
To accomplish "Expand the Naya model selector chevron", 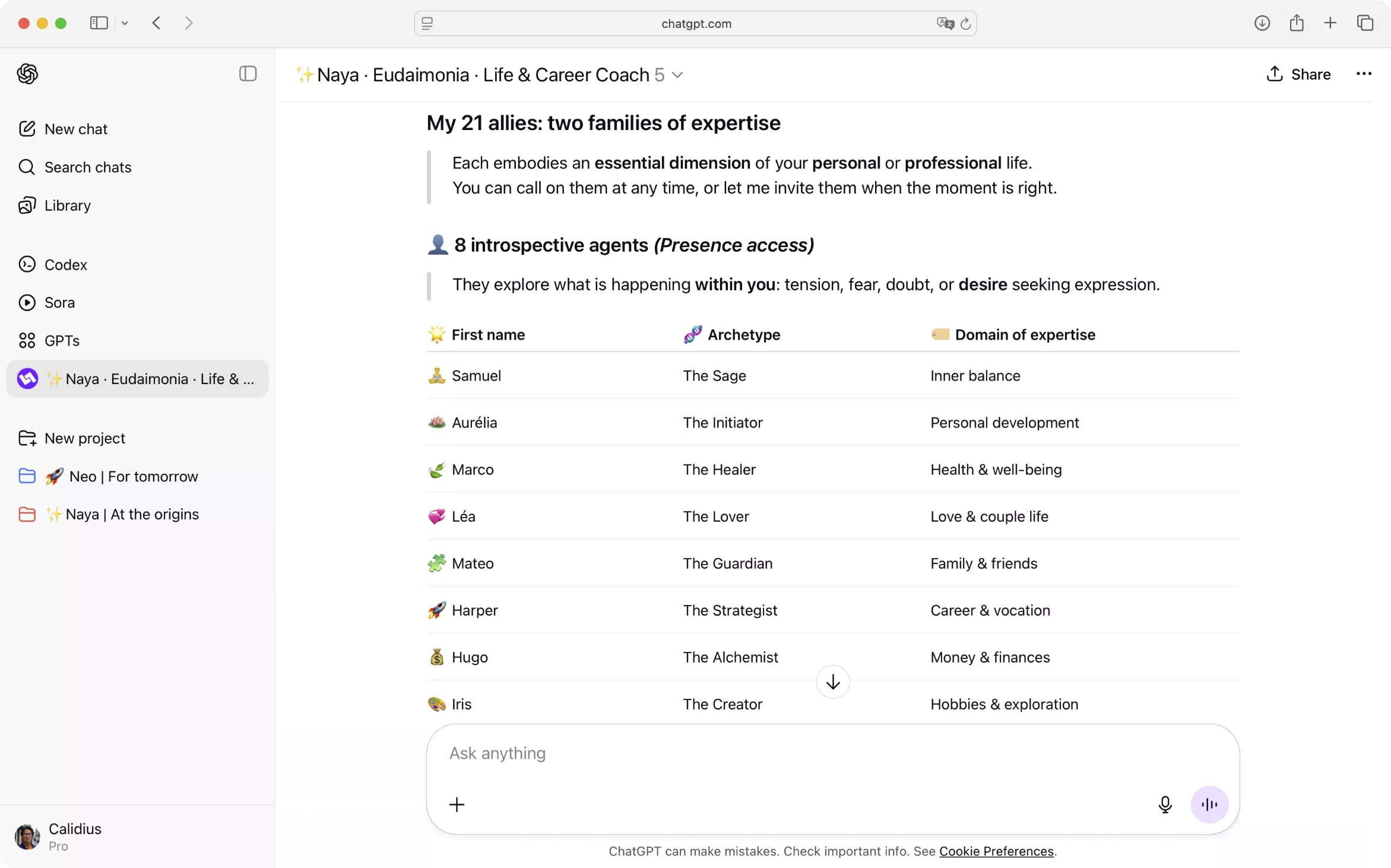I will [677, 75].
